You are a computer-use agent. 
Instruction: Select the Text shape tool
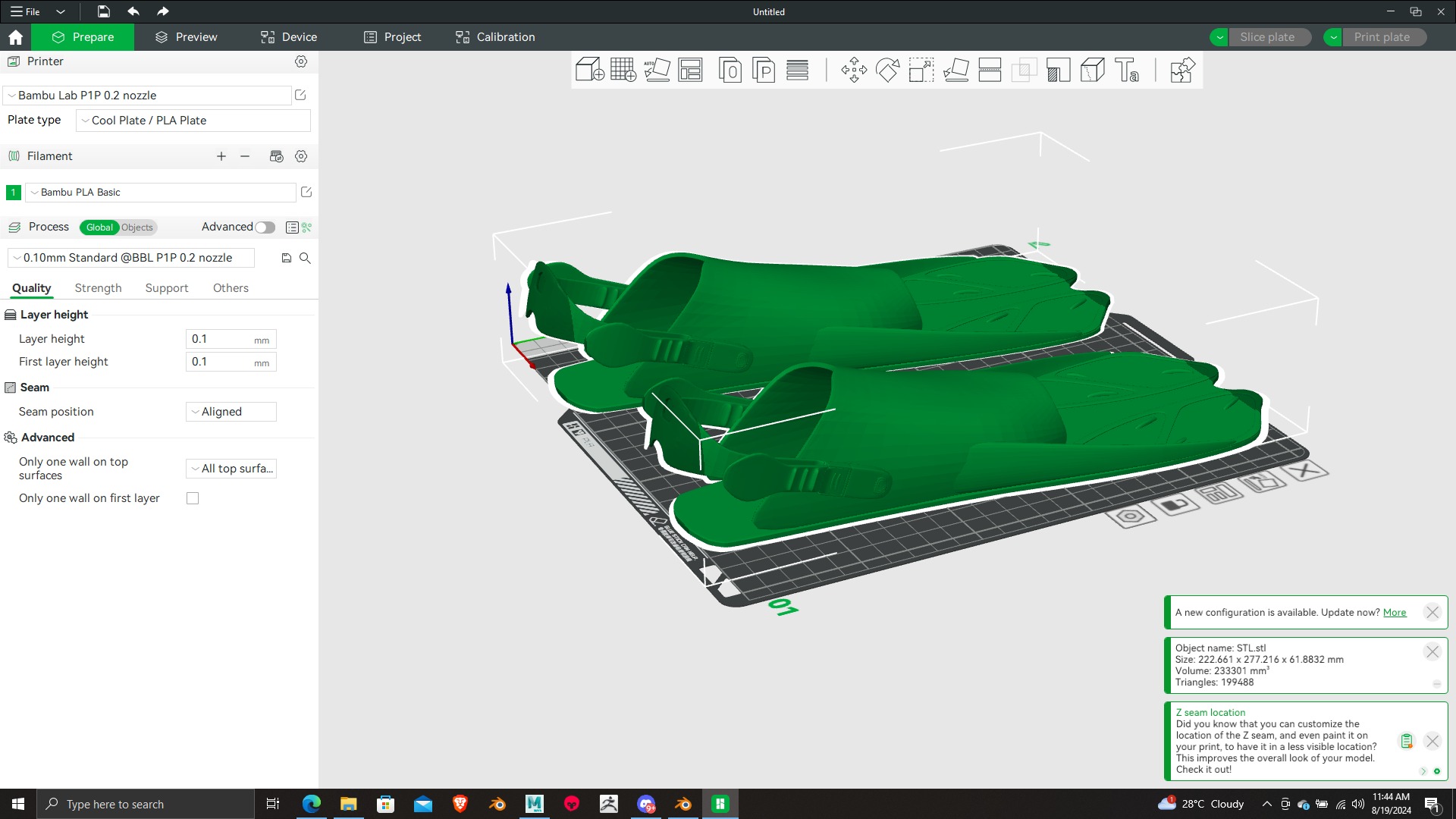click(x=1127, y=70)
